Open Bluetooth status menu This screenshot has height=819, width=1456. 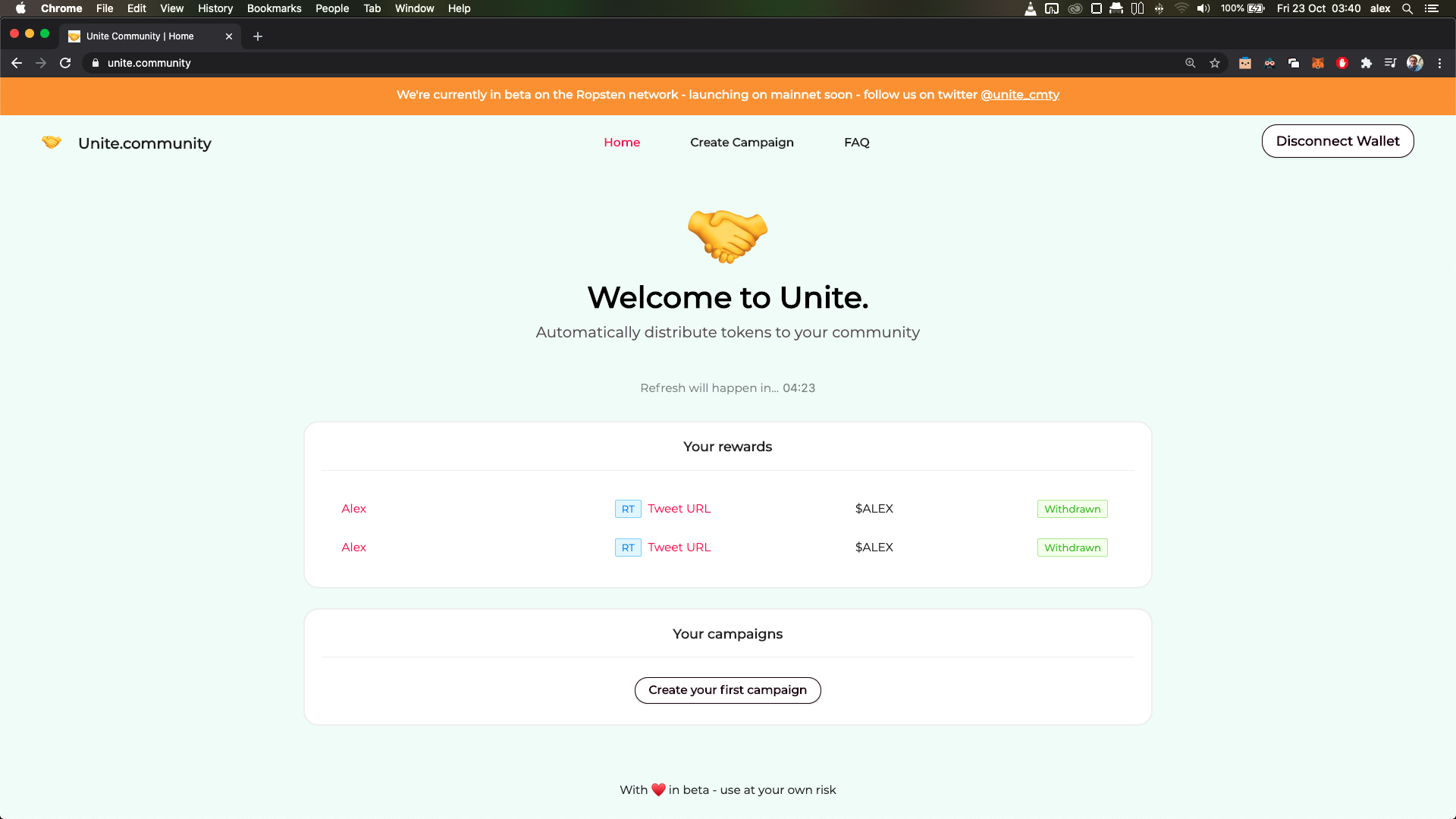1159,8
